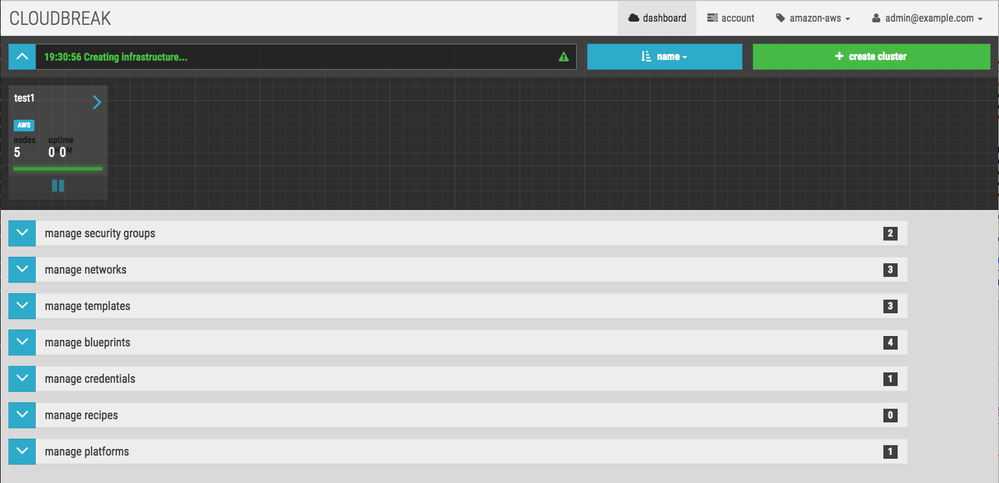The image size is (999, 483).
Task: Open test1 cluster details arrow
Action: (x=97, y=102)
